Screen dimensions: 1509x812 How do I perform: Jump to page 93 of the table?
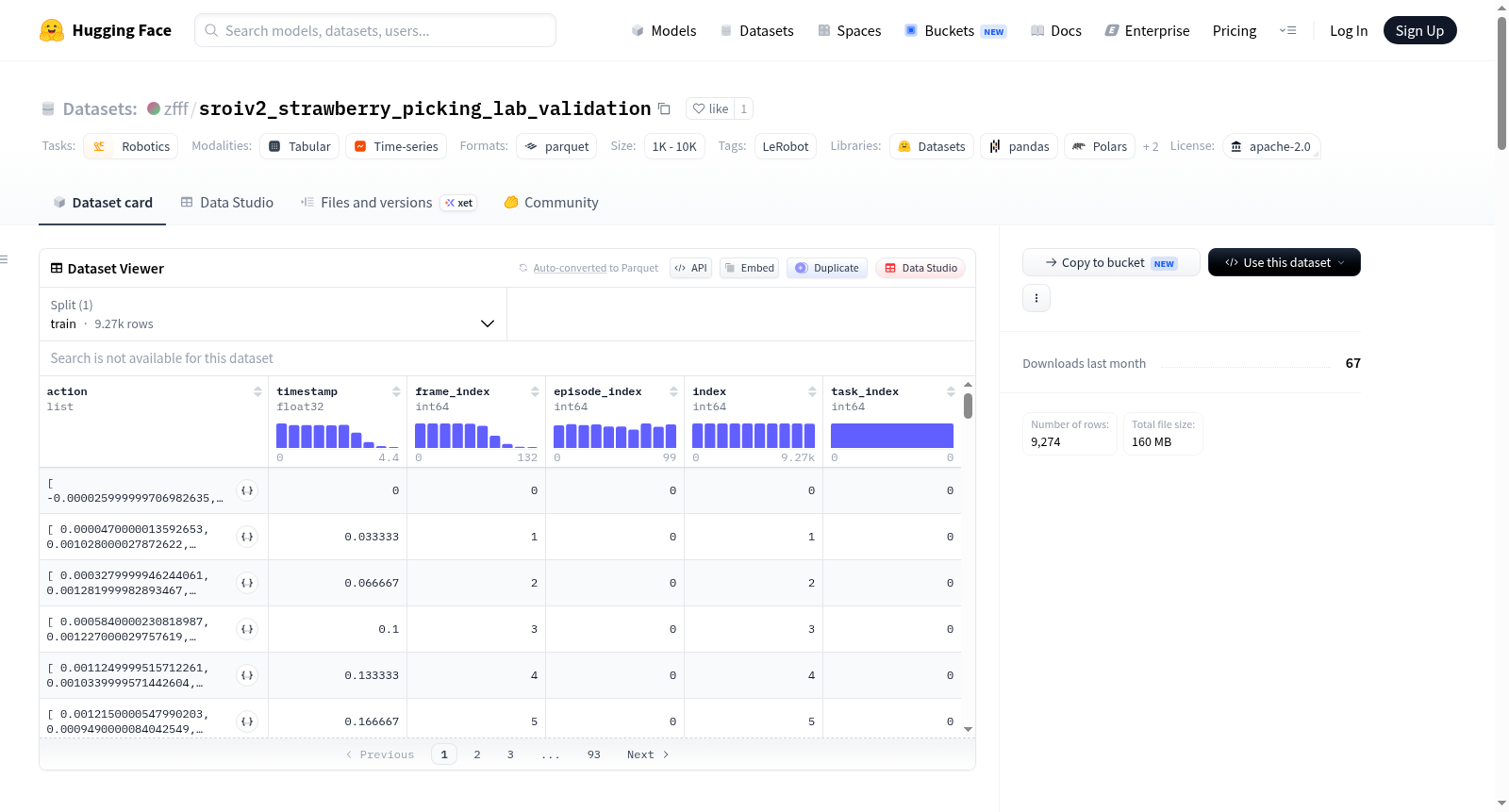[594, 754]
